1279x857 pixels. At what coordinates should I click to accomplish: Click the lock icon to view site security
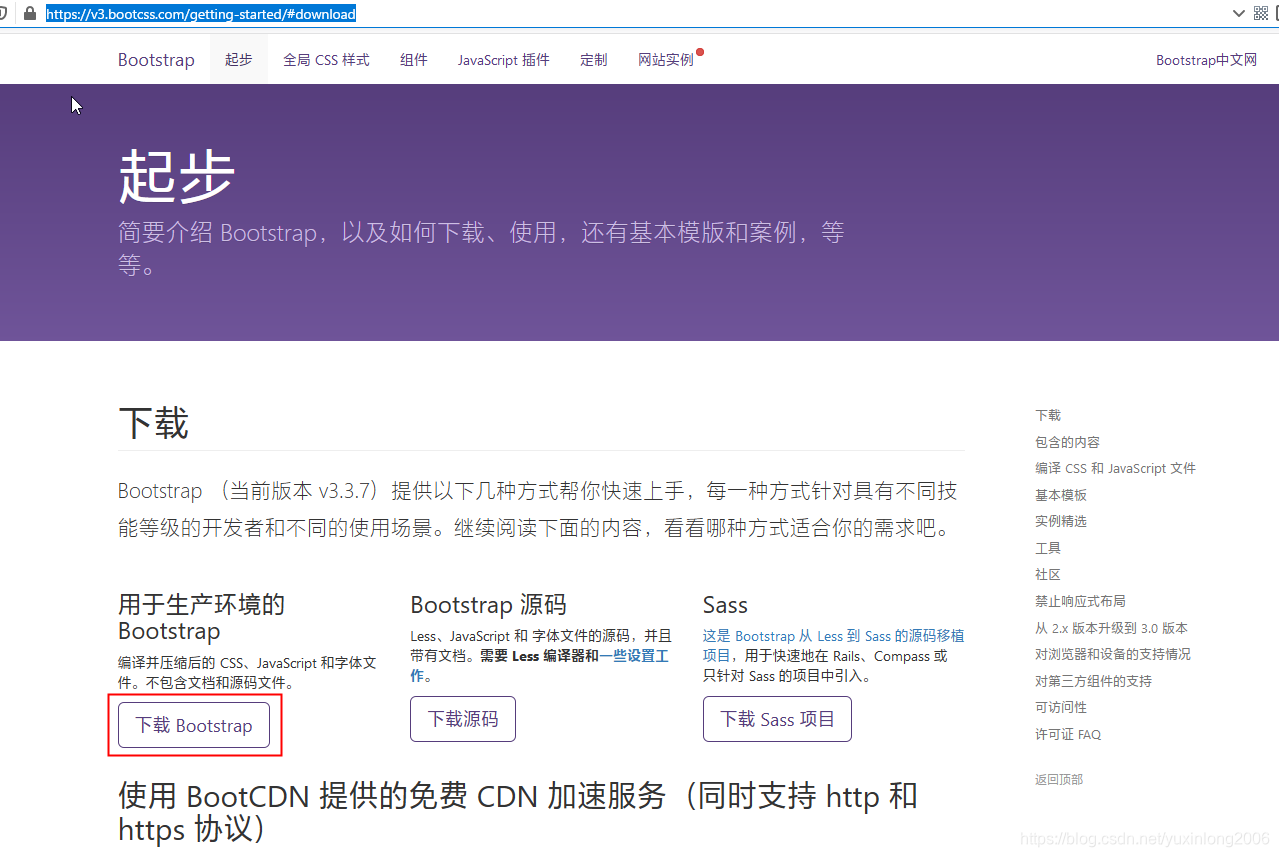[30, 14]
